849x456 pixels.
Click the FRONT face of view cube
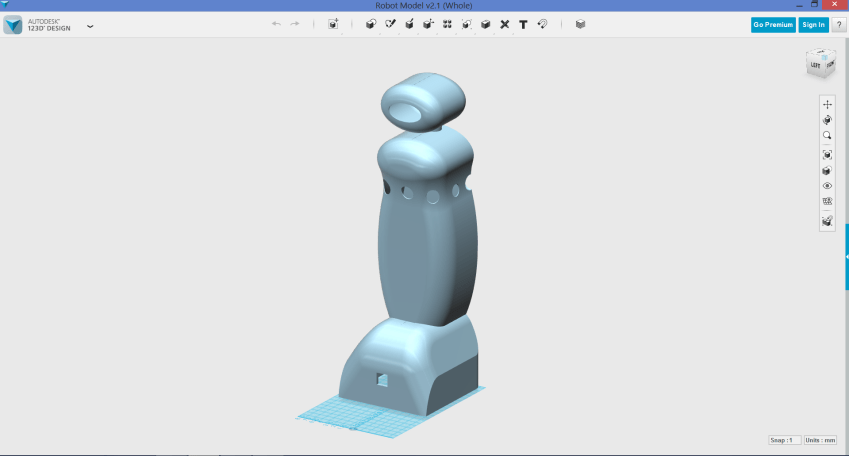click(830, 64)
